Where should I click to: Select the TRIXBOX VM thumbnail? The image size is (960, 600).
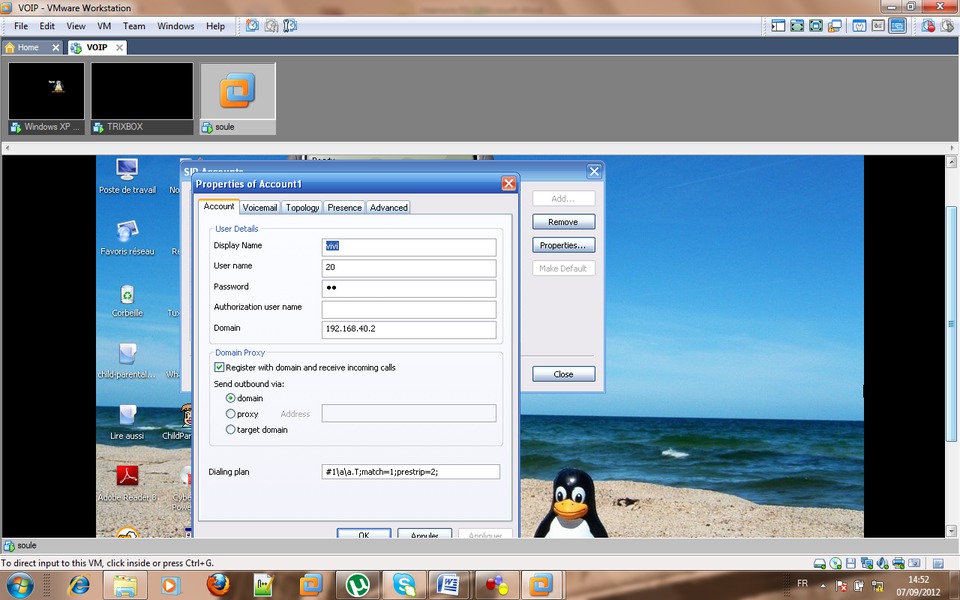coord(142,93)
